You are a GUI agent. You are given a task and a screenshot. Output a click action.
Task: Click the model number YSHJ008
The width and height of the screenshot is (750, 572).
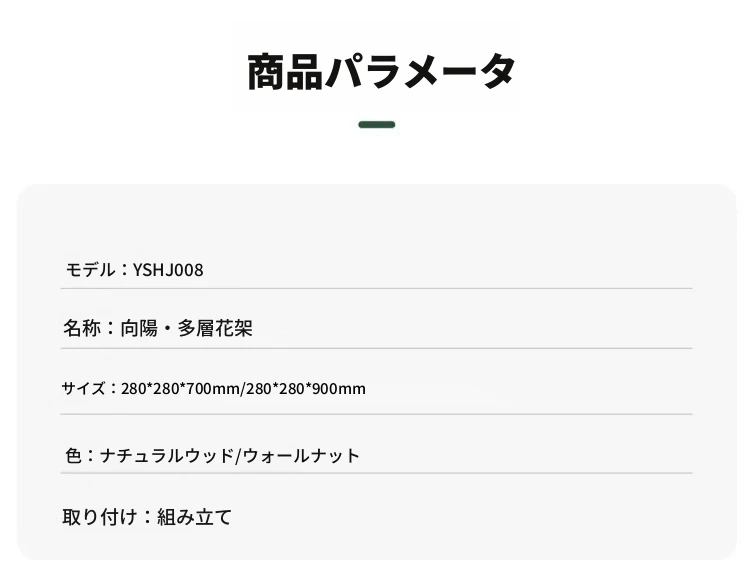coord(168,270)
